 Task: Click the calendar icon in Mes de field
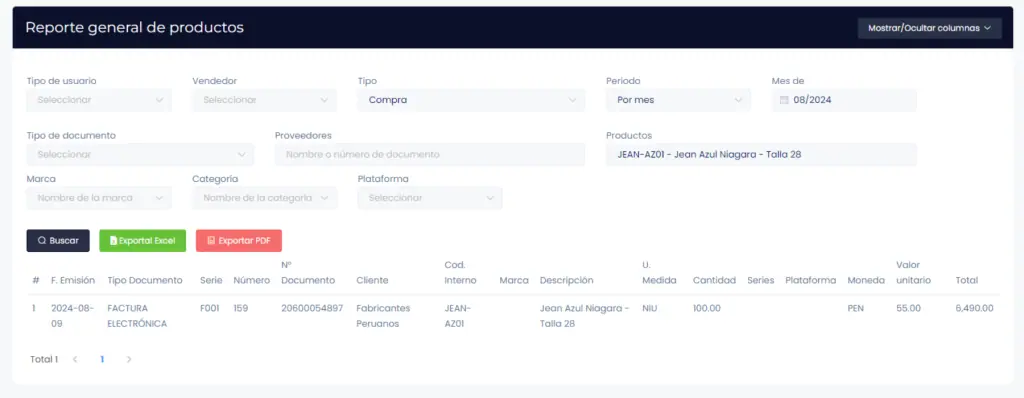point(784,101)
